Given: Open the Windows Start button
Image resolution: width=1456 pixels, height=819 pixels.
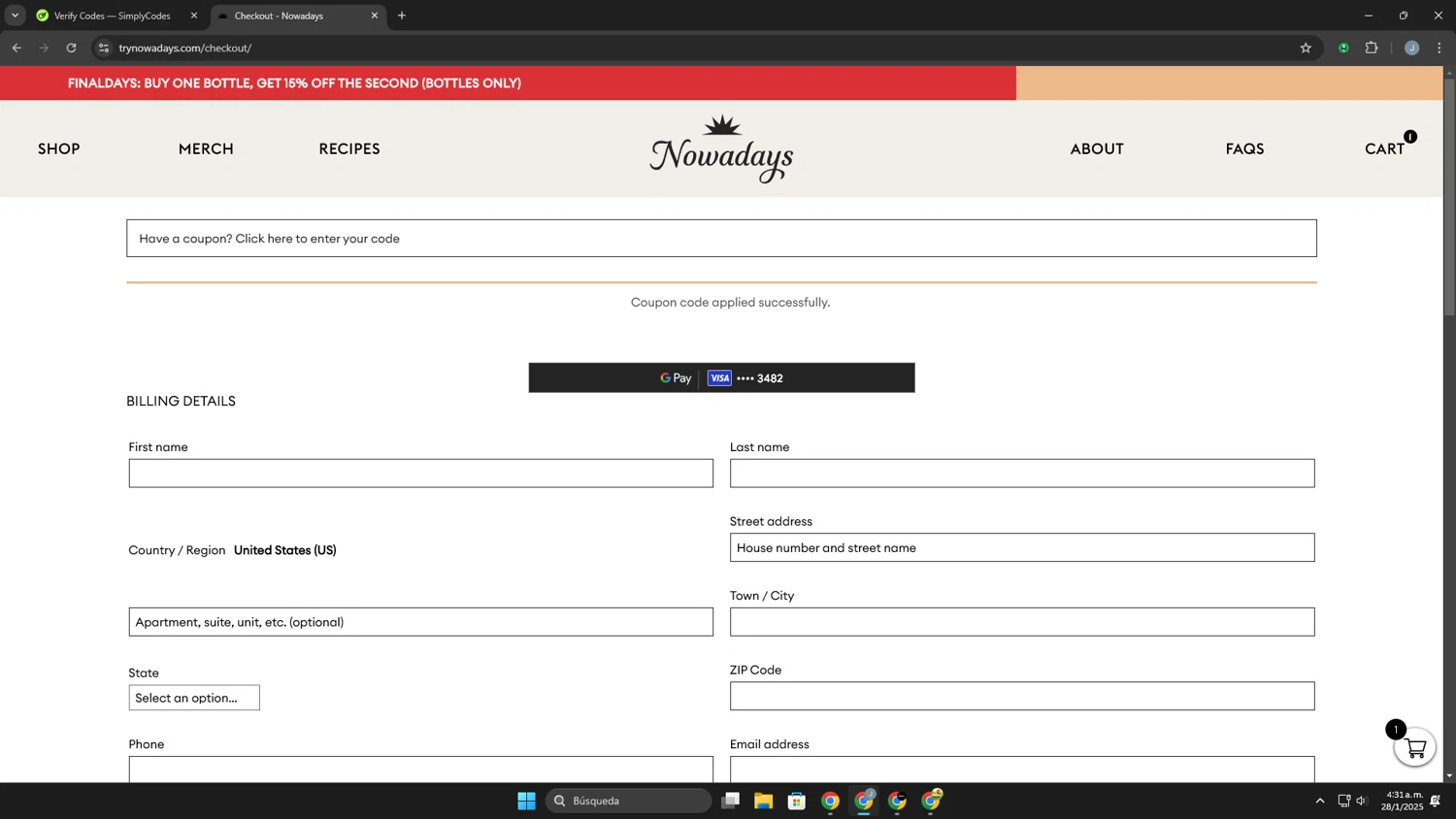Looking at the screenshot, I should pyautogui.click(x=526, y=801).
